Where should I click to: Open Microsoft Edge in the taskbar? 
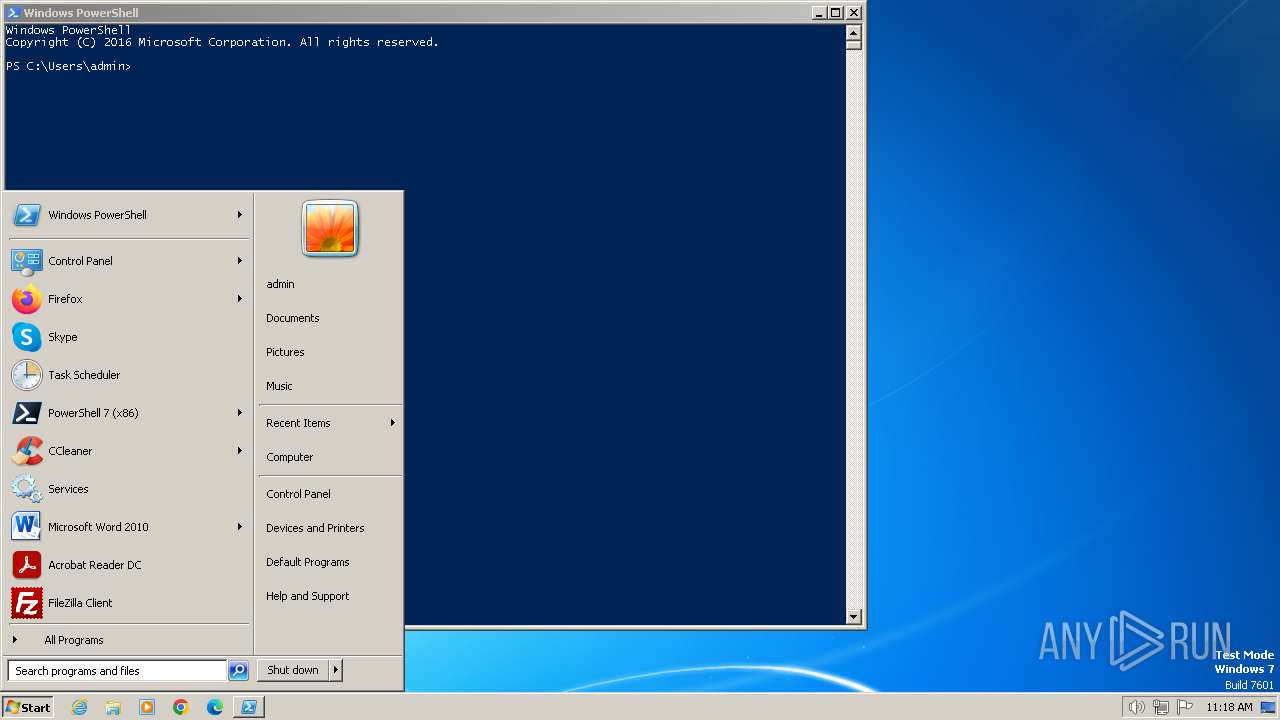tap(215, 707)
